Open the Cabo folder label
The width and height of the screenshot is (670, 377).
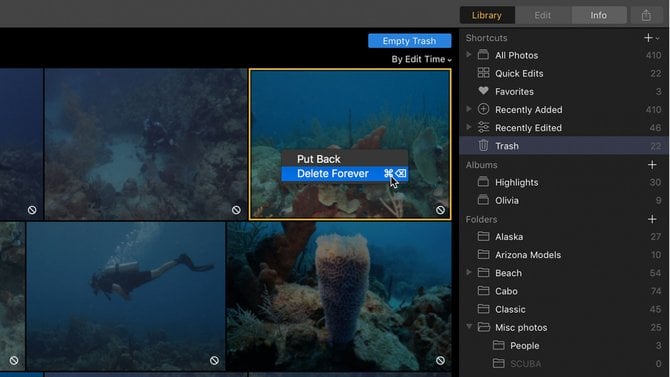click(x=506, y=291)
